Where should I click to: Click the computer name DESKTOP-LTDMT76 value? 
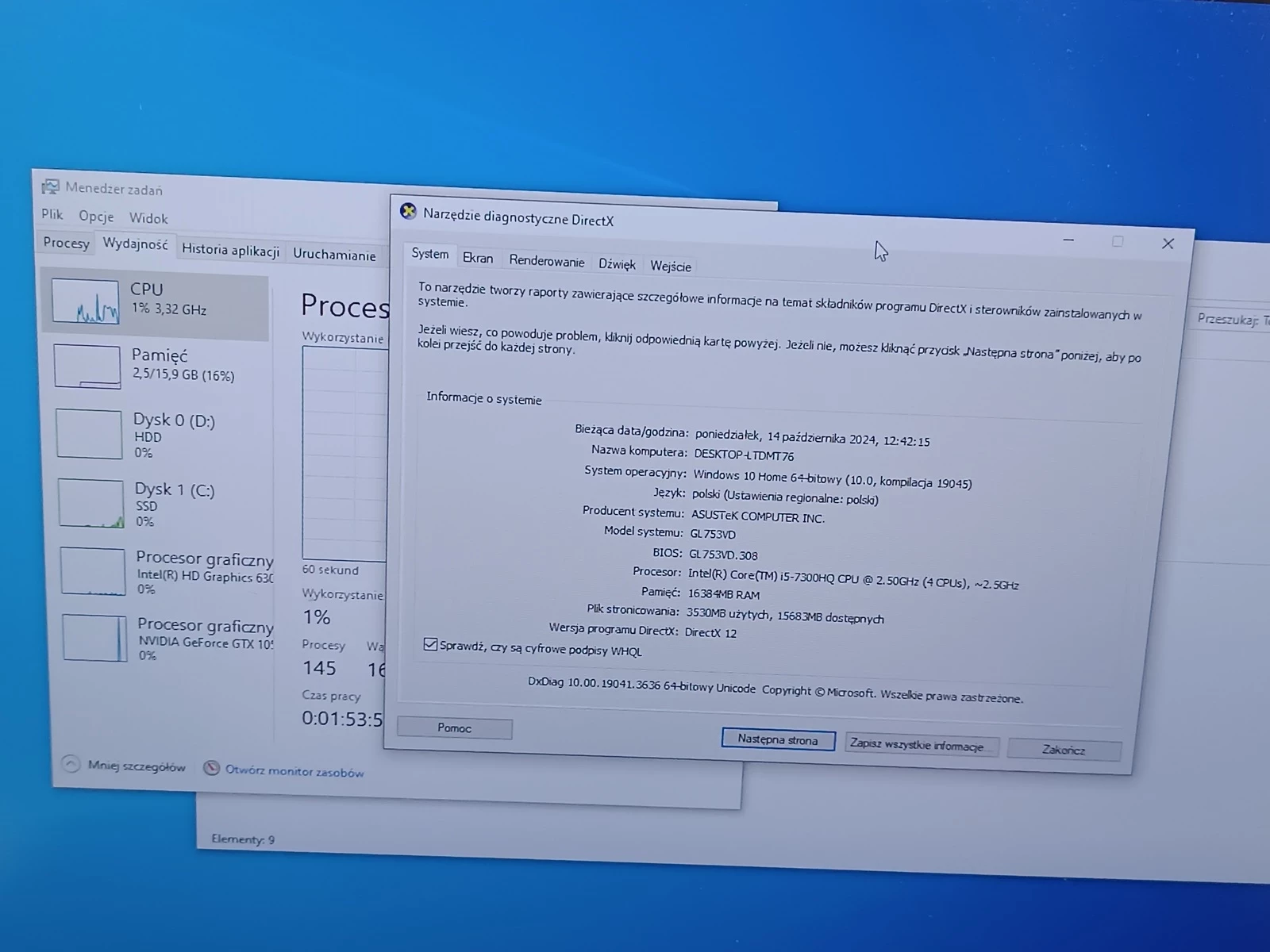(x=744, y=455)
